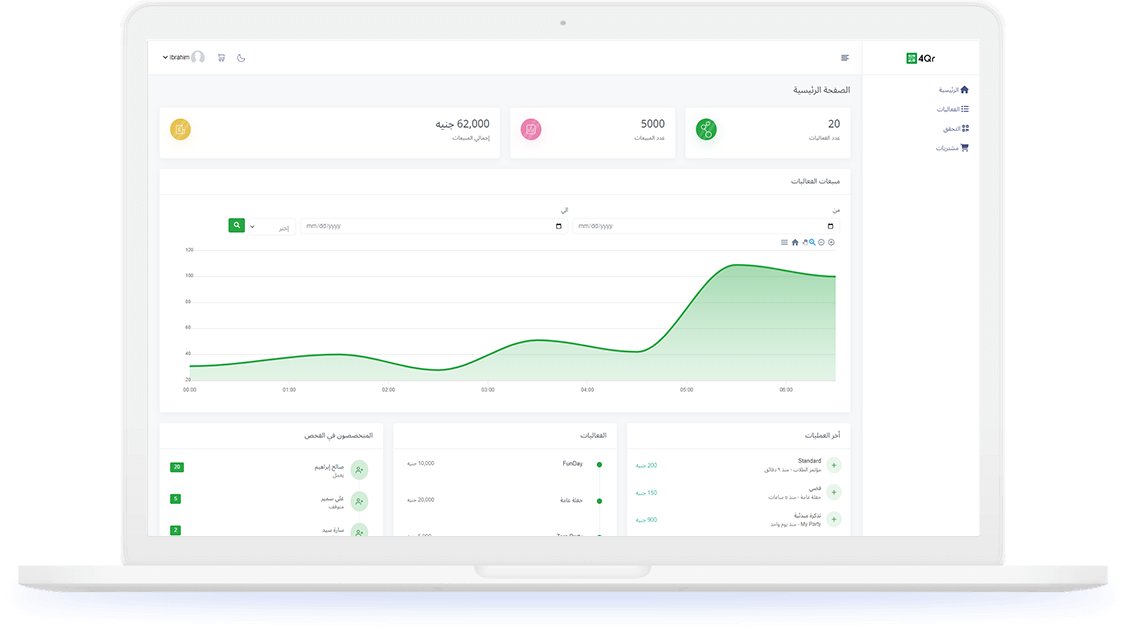Select the chart magnifier selection-zoom tool
This screenshot has width=1126, height=630.
coord(812,242)
